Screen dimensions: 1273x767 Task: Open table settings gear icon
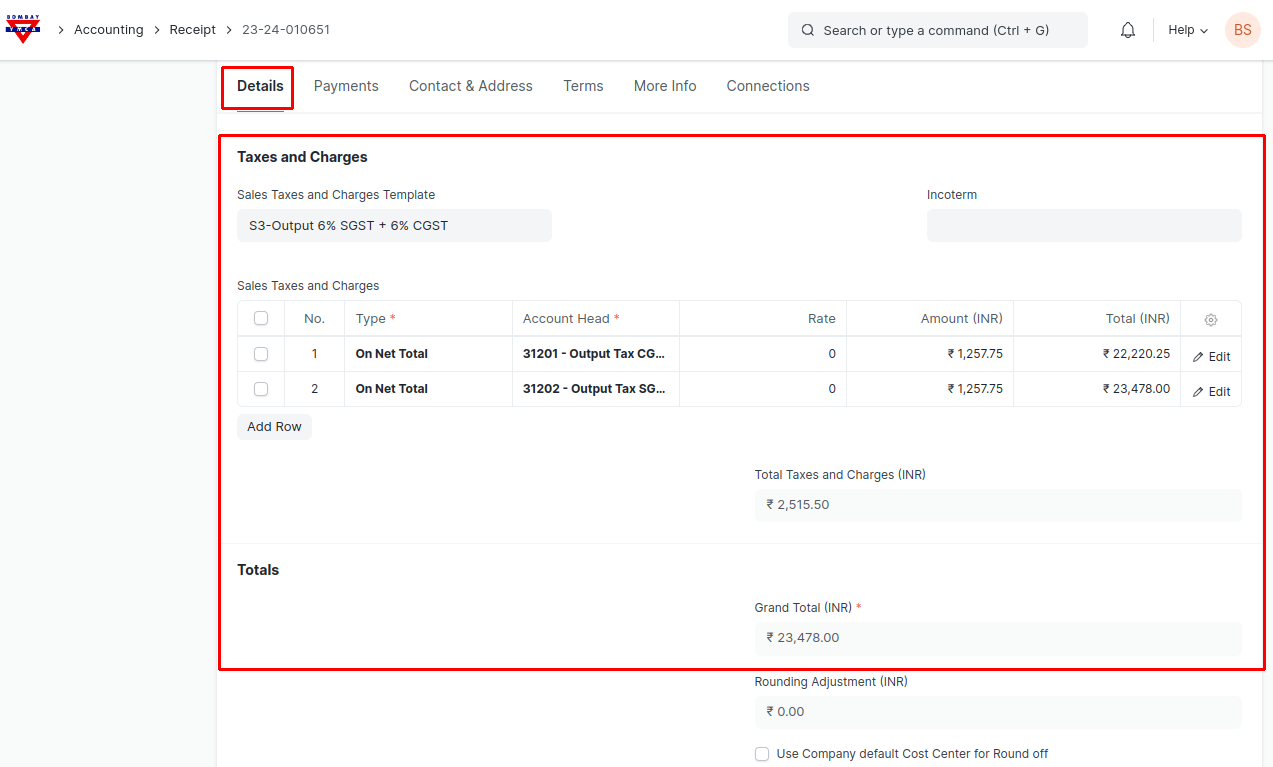1210,319
